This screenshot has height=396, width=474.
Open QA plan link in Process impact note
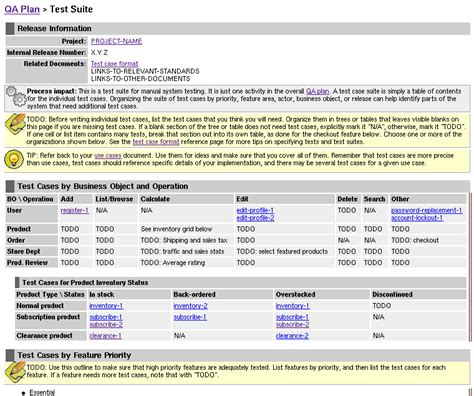pyautogui.click(x=317, y=91)
